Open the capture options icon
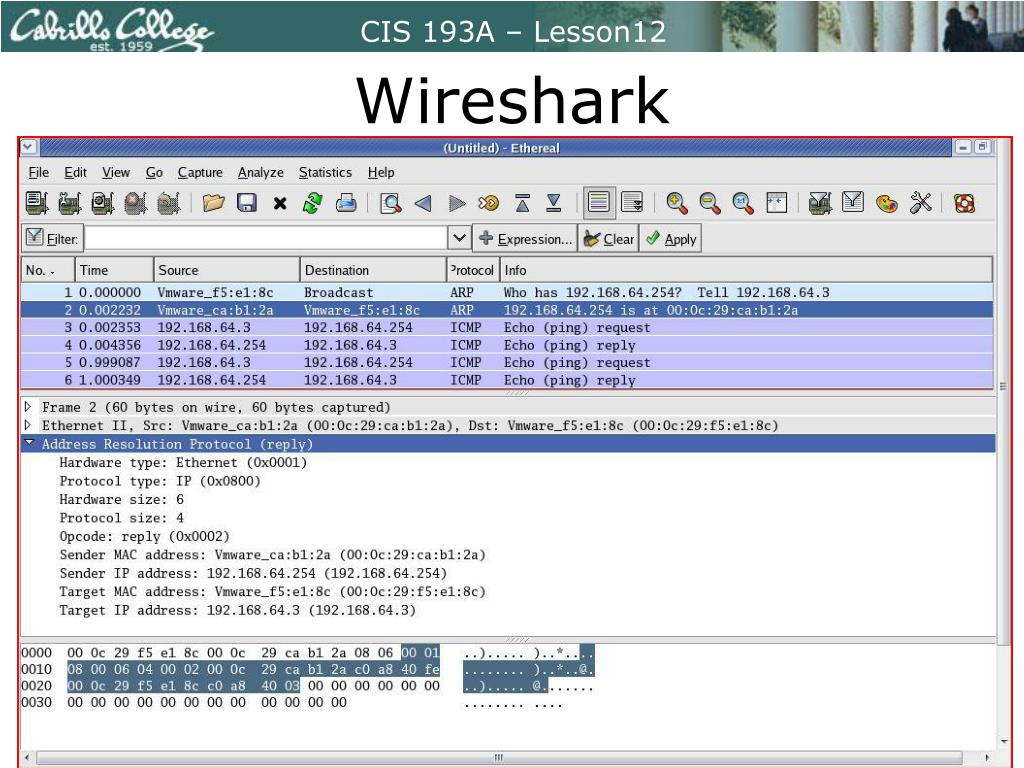The image size is (1024, 768). (70, 203)
